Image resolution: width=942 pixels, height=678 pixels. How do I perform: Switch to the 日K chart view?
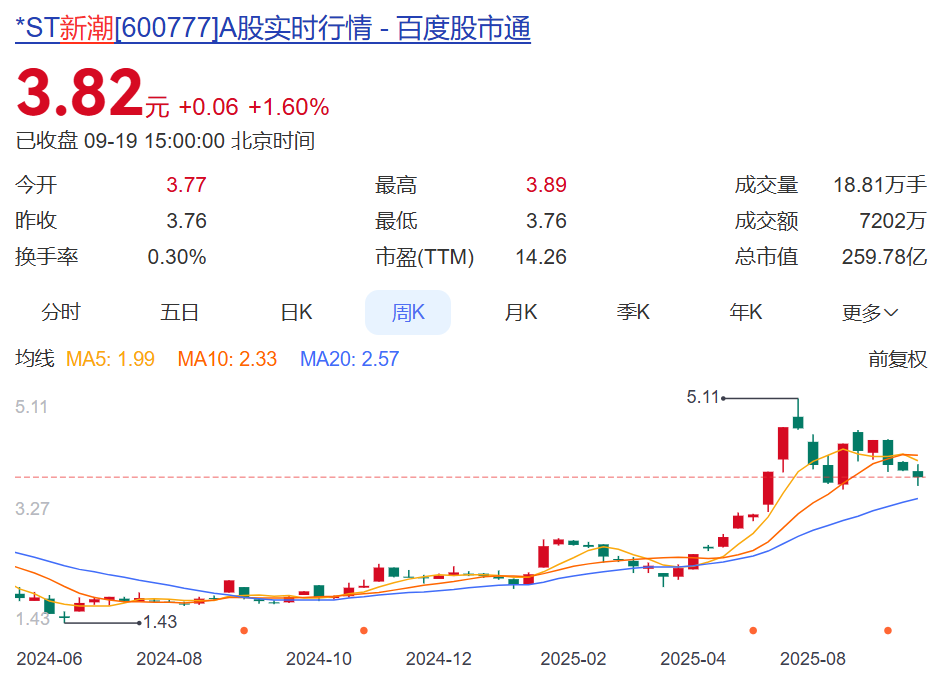[x=296, y=312]
